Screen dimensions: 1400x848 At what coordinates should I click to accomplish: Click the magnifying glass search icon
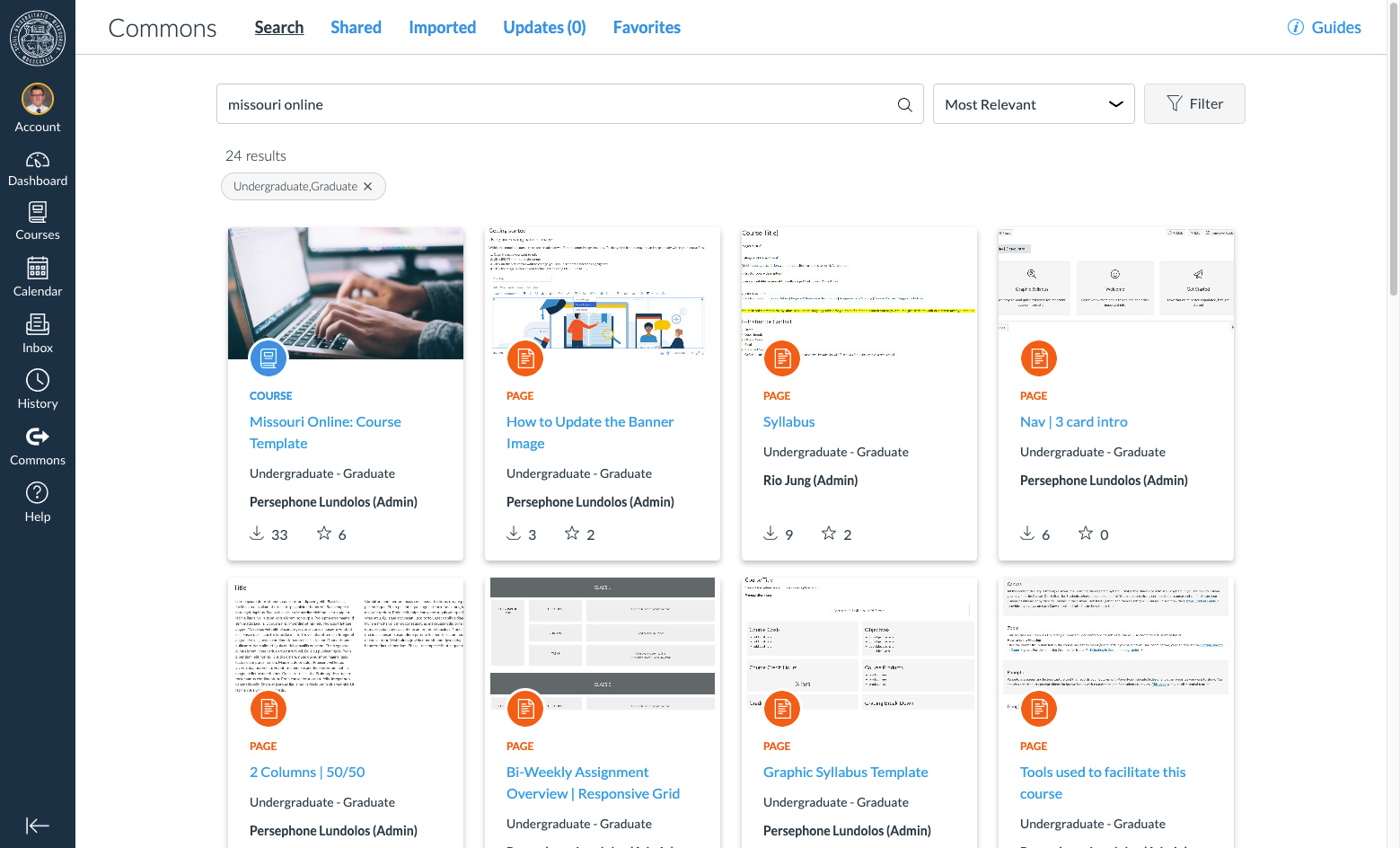coord(904,105)
